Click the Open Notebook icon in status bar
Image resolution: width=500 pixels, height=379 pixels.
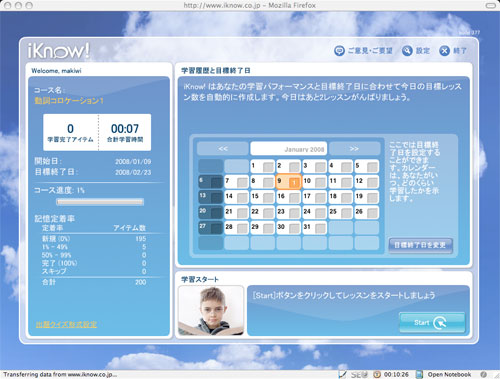[x=419, y=374]
